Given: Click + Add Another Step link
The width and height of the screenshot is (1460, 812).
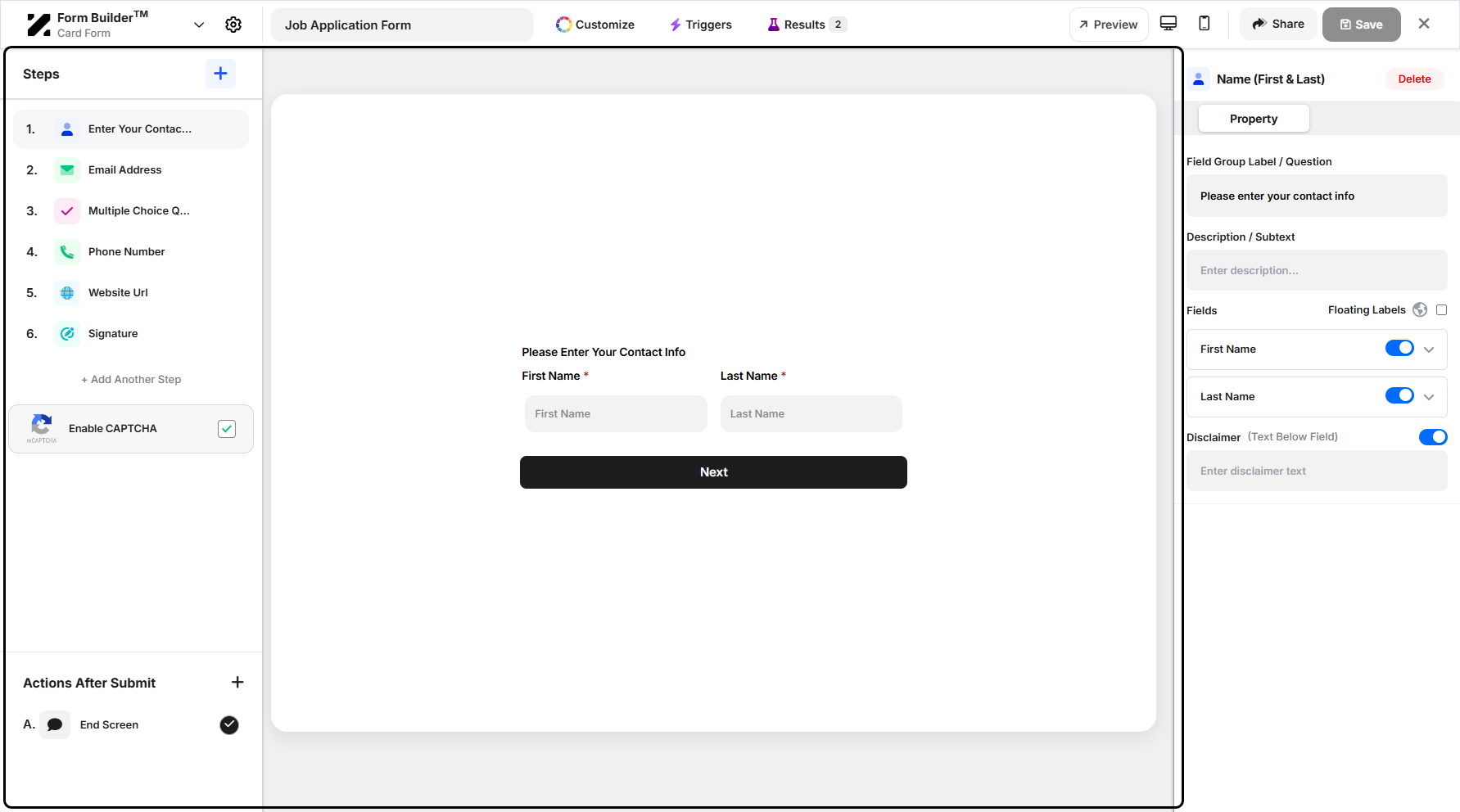Looking at the screenshot, I should pos(131,380).
